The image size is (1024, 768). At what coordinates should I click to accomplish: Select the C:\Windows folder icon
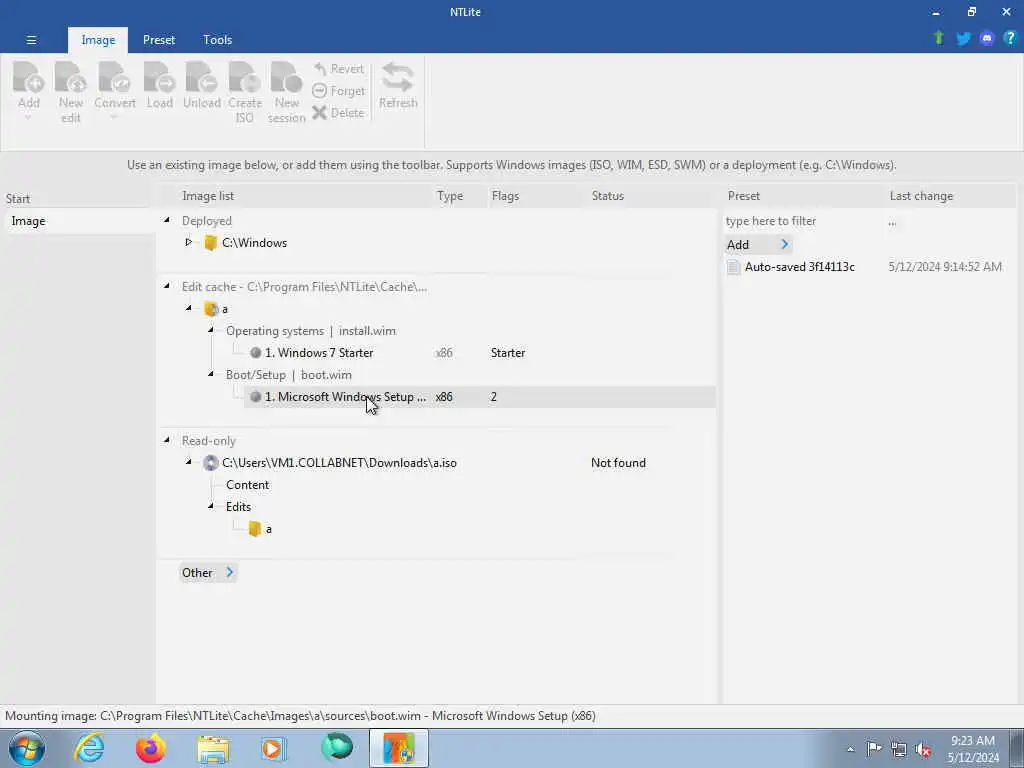pyautogui.click(x=210, y=243)
